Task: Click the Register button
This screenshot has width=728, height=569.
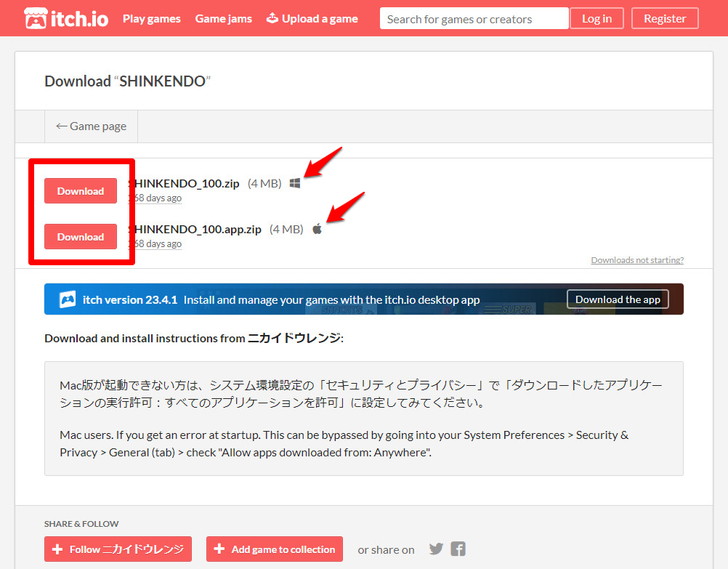Action: pos(664,19)
